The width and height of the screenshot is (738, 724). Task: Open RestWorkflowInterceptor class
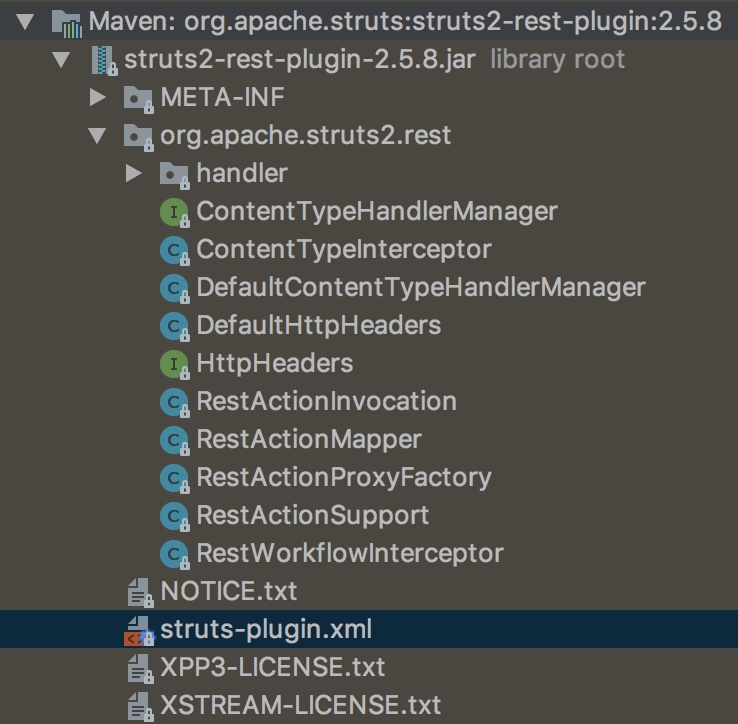(350, 553)
